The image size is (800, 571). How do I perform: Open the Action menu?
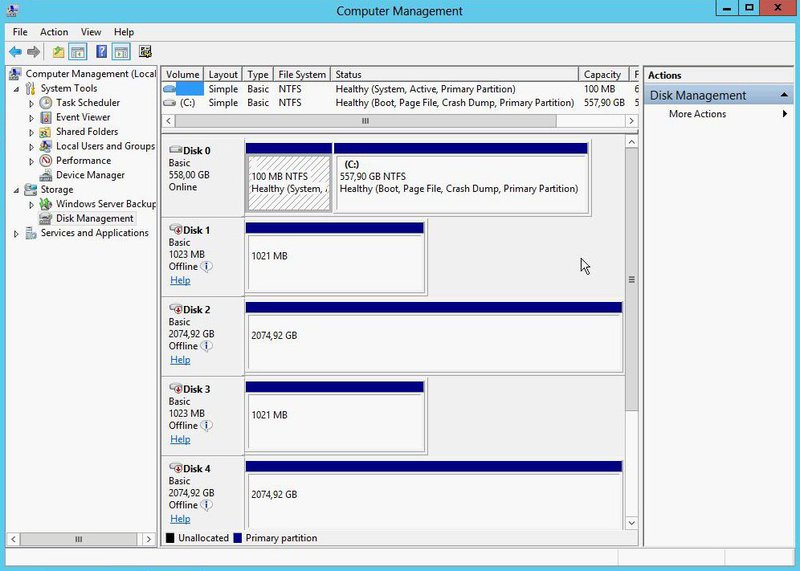tap(54, 32)
